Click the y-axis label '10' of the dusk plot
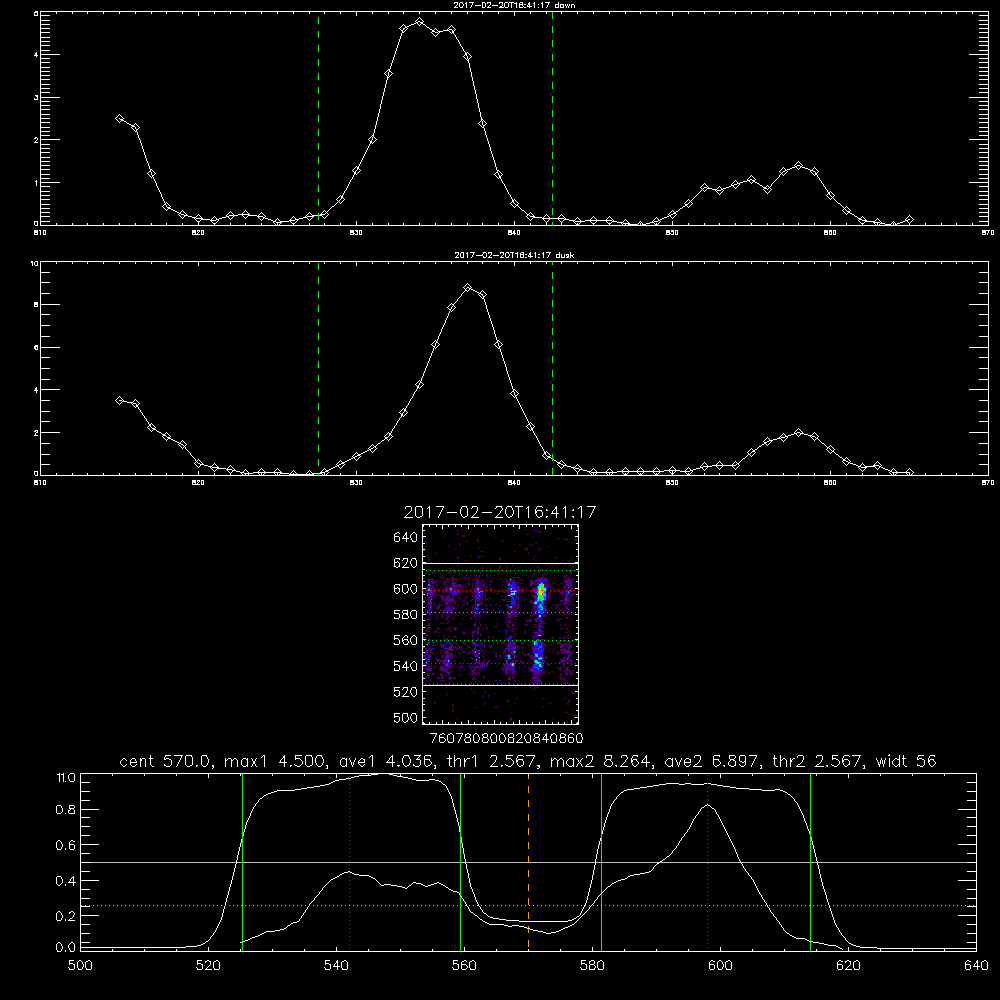The width and height of the screenshot is (1000, 1000). 34,263
